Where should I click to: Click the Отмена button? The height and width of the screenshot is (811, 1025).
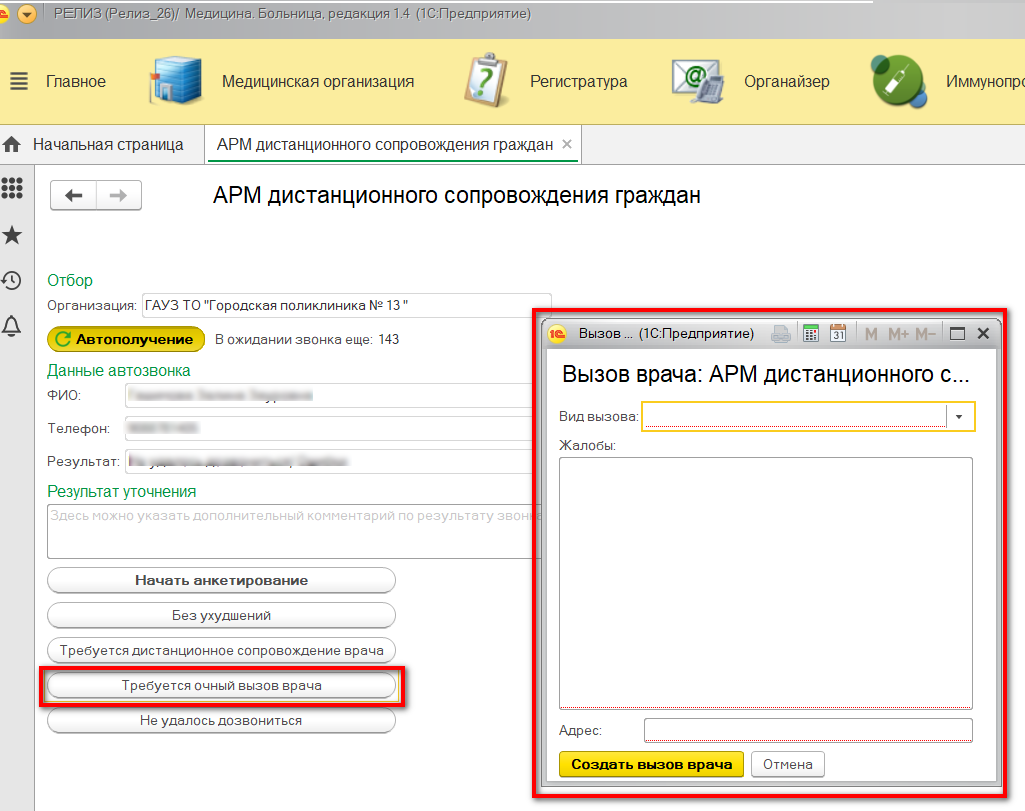(x=788, y=765)
